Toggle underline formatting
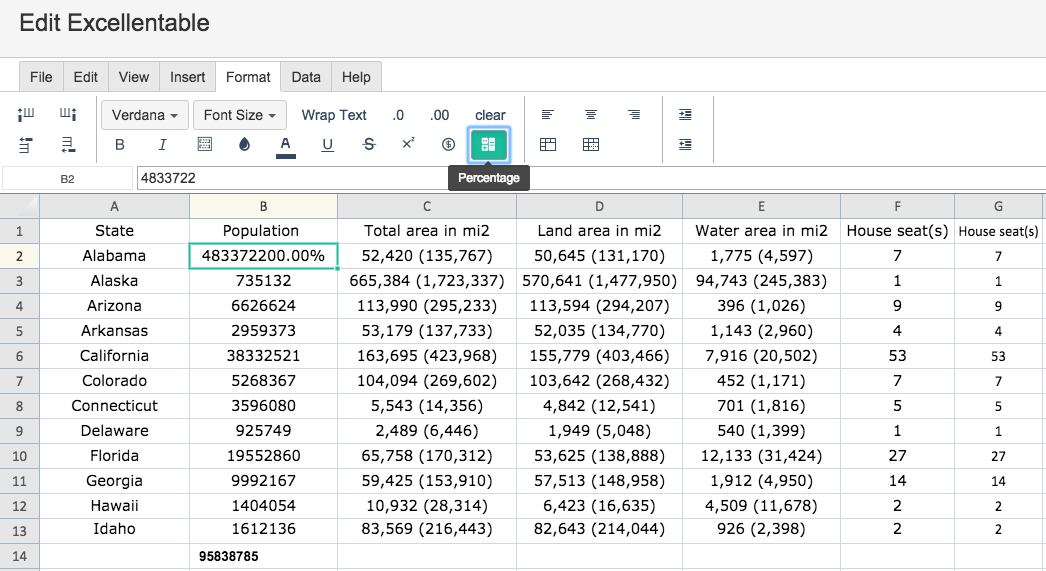 pos(328,145)
